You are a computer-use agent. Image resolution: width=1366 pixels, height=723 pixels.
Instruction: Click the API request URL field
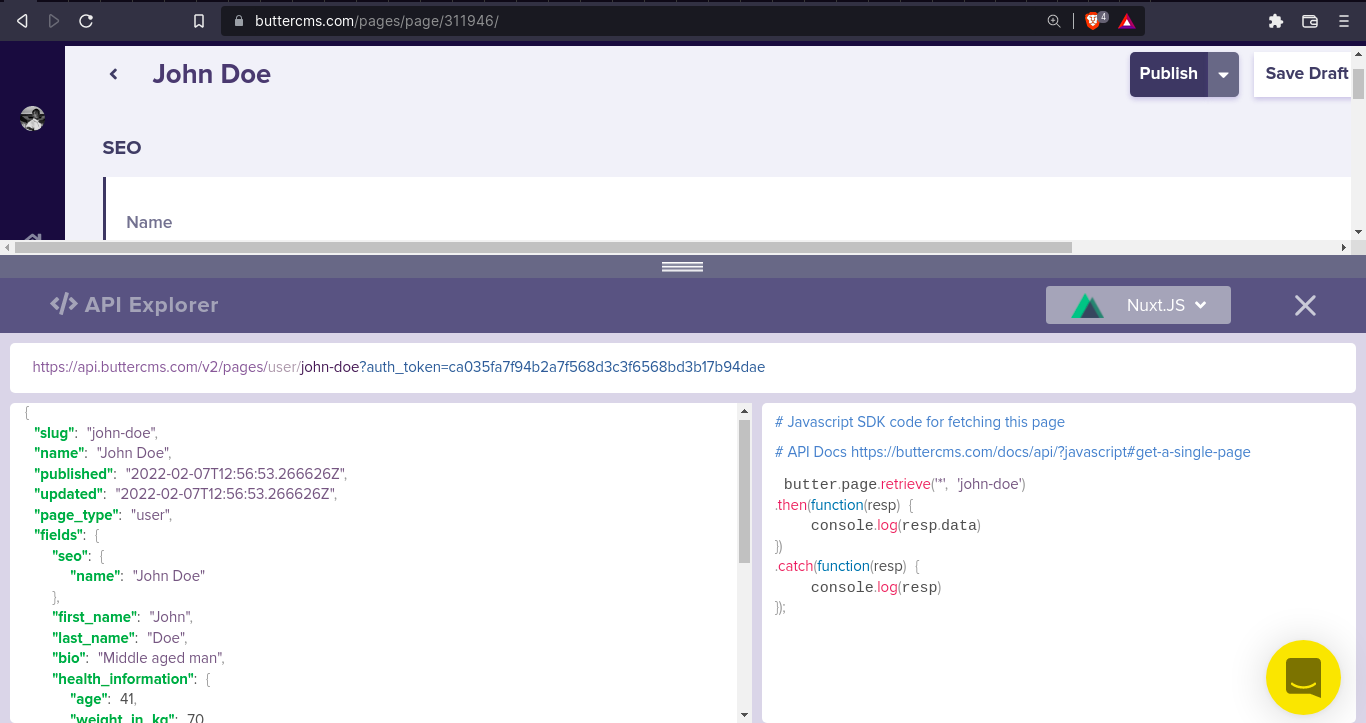(x=683, y=367)
